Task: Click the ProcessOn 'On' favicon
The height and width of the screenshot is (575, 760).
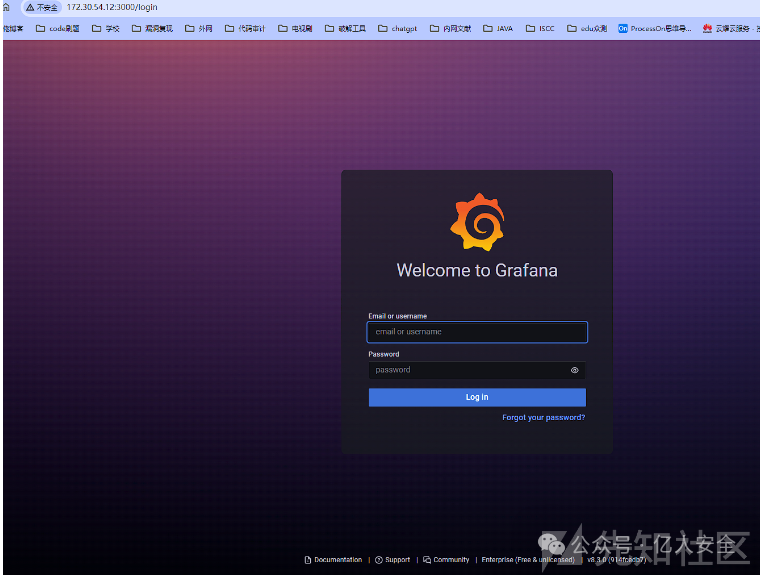Action: point(623,29)
